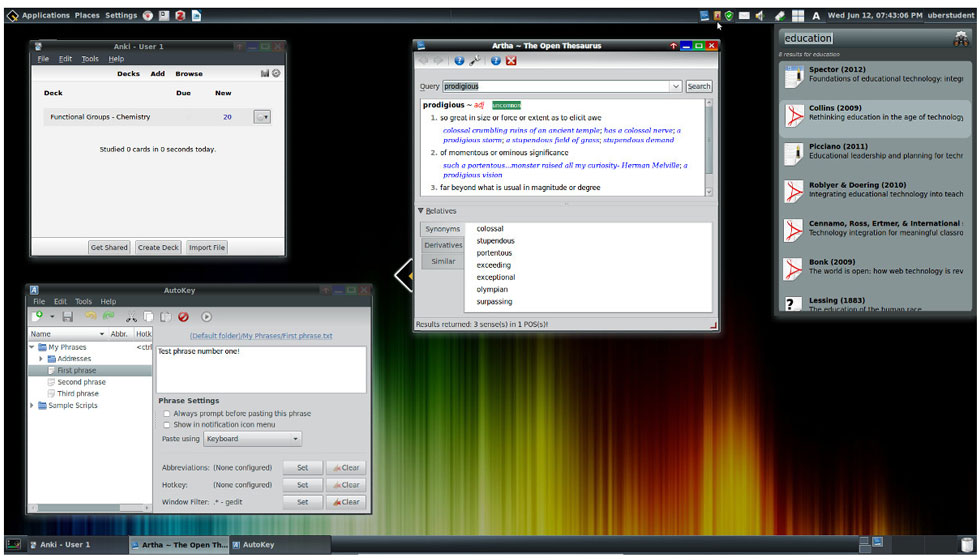Viewport: 980px width, 560px height.
Task: Click the second blue help icon in Artha
Action: [x=496, y=61]
